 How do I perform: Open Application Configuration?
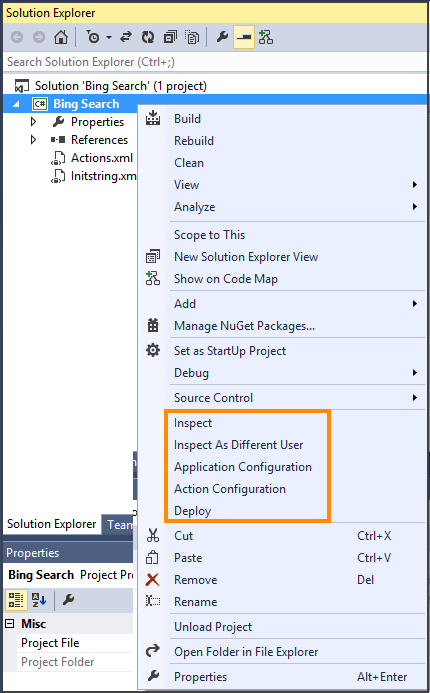[x=243, y=467]
